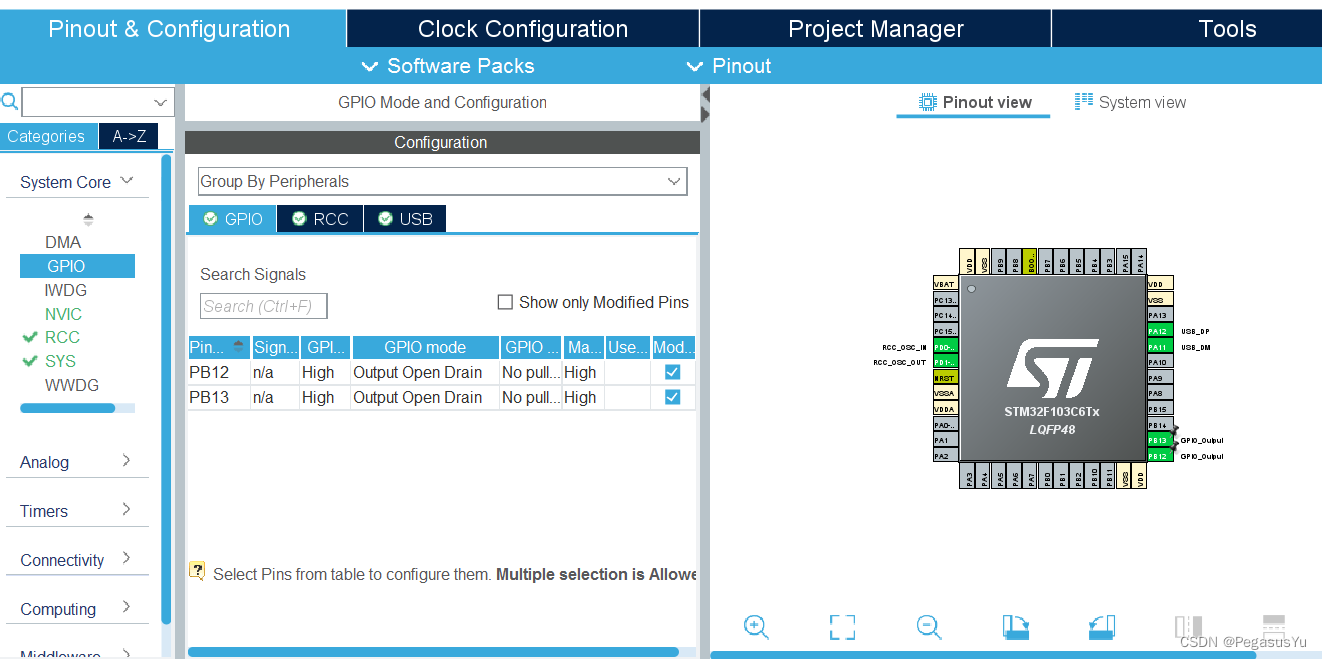1322x659 pixels.
Task: Click the vertical split view icon
Action: [1188, 627]
